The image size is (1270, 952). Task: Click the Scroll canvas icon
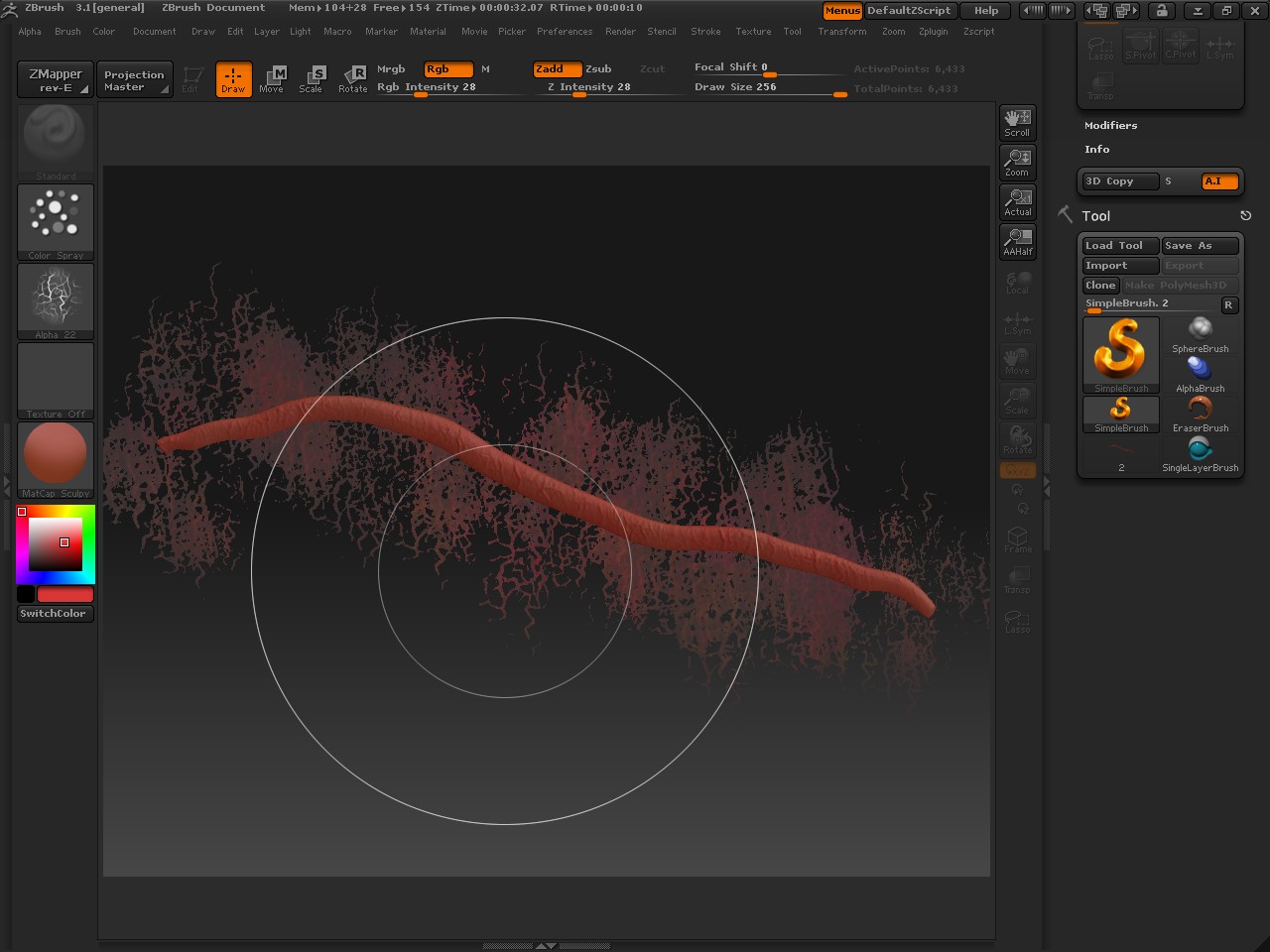click(1017, 122)
